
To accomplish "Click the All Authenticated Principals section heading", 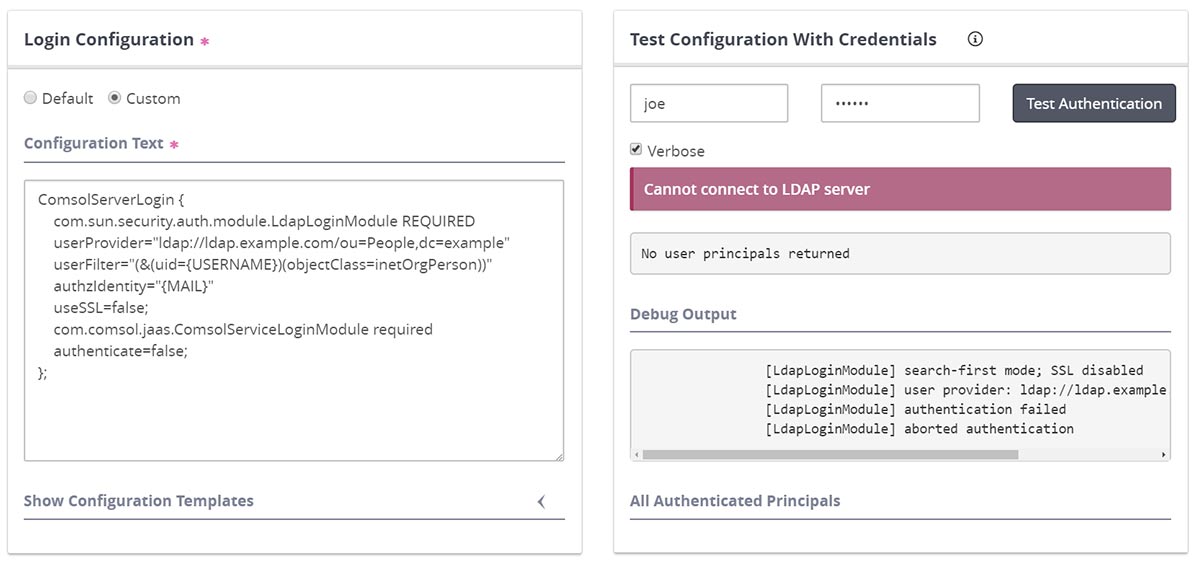I will point(735,501).
